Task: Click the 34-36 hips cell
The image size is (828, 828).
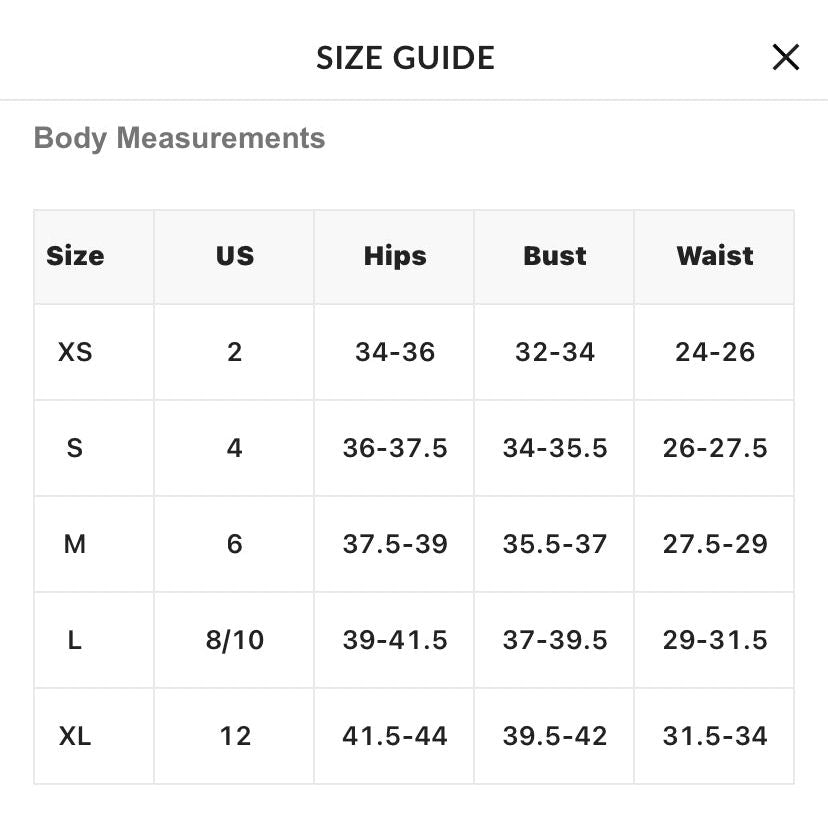Action: (x=395, y=352)
